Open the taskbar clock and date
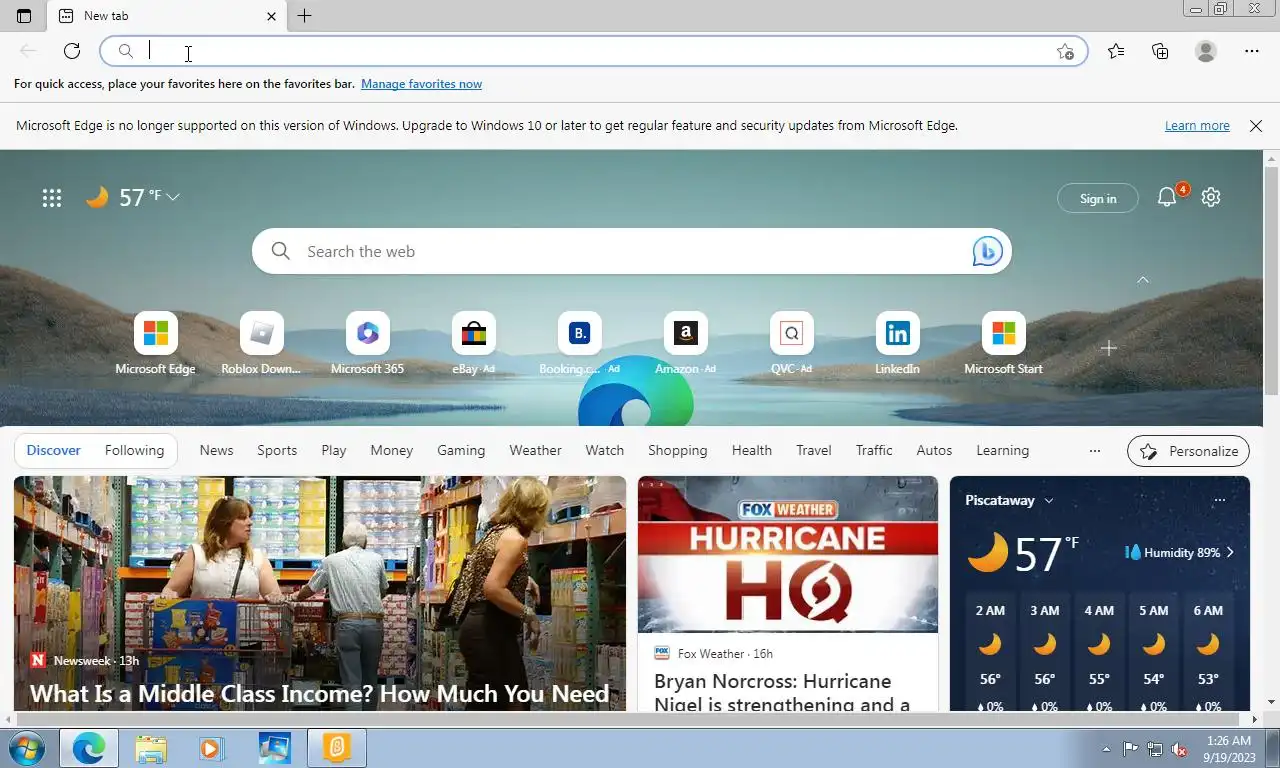 click(1229, 749)
